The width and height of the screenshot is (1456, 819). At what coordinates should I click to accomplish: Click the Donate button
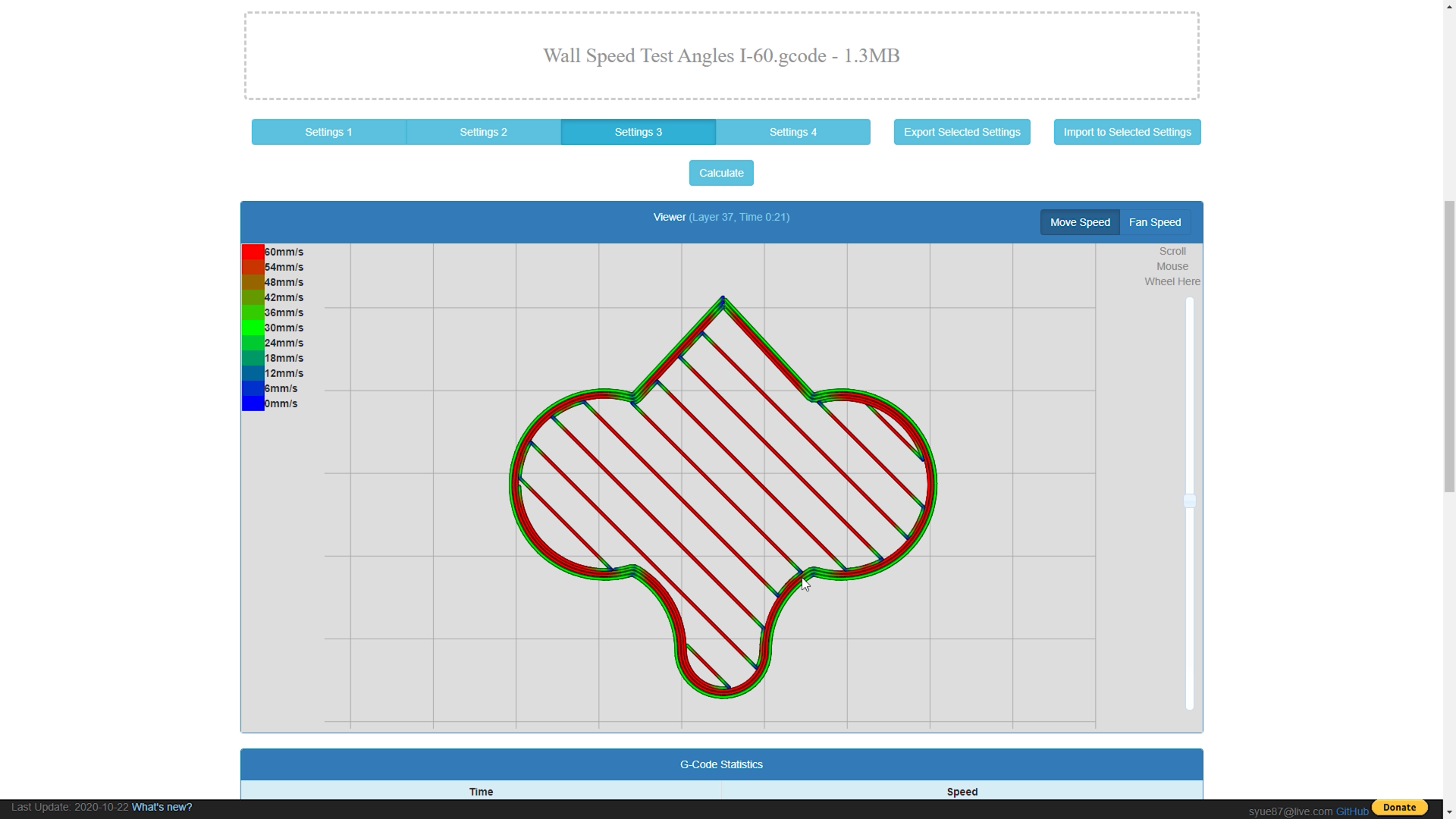pos(1400,807)
